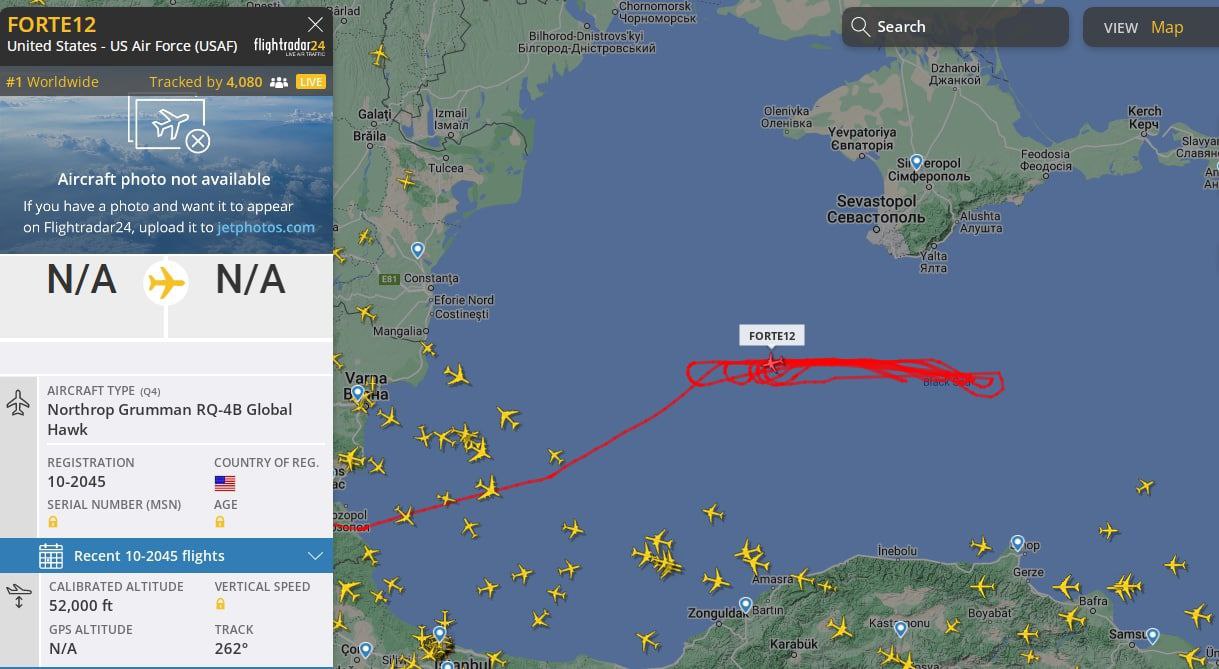Viewport: 1219px width, 669px height.
Task: Click the search magnifier icon
Action: click(x=860, y=27)
